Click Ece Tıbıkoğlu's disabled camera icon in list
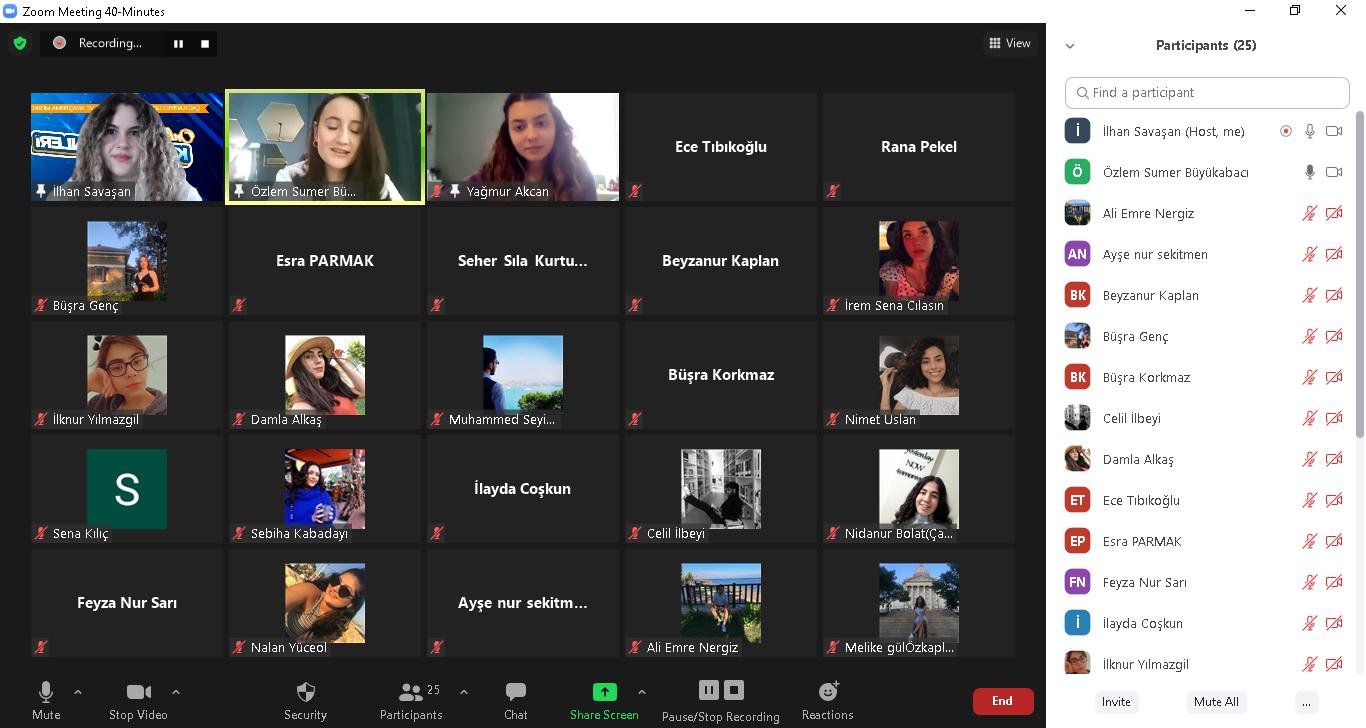The width and height of the screenshot is (1366, 728). pos(1334,500)
